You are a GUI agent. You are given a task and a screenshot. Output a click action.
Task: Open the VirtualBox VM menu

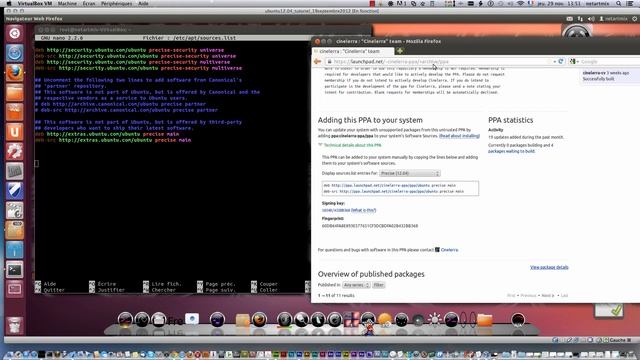(34, 4)
